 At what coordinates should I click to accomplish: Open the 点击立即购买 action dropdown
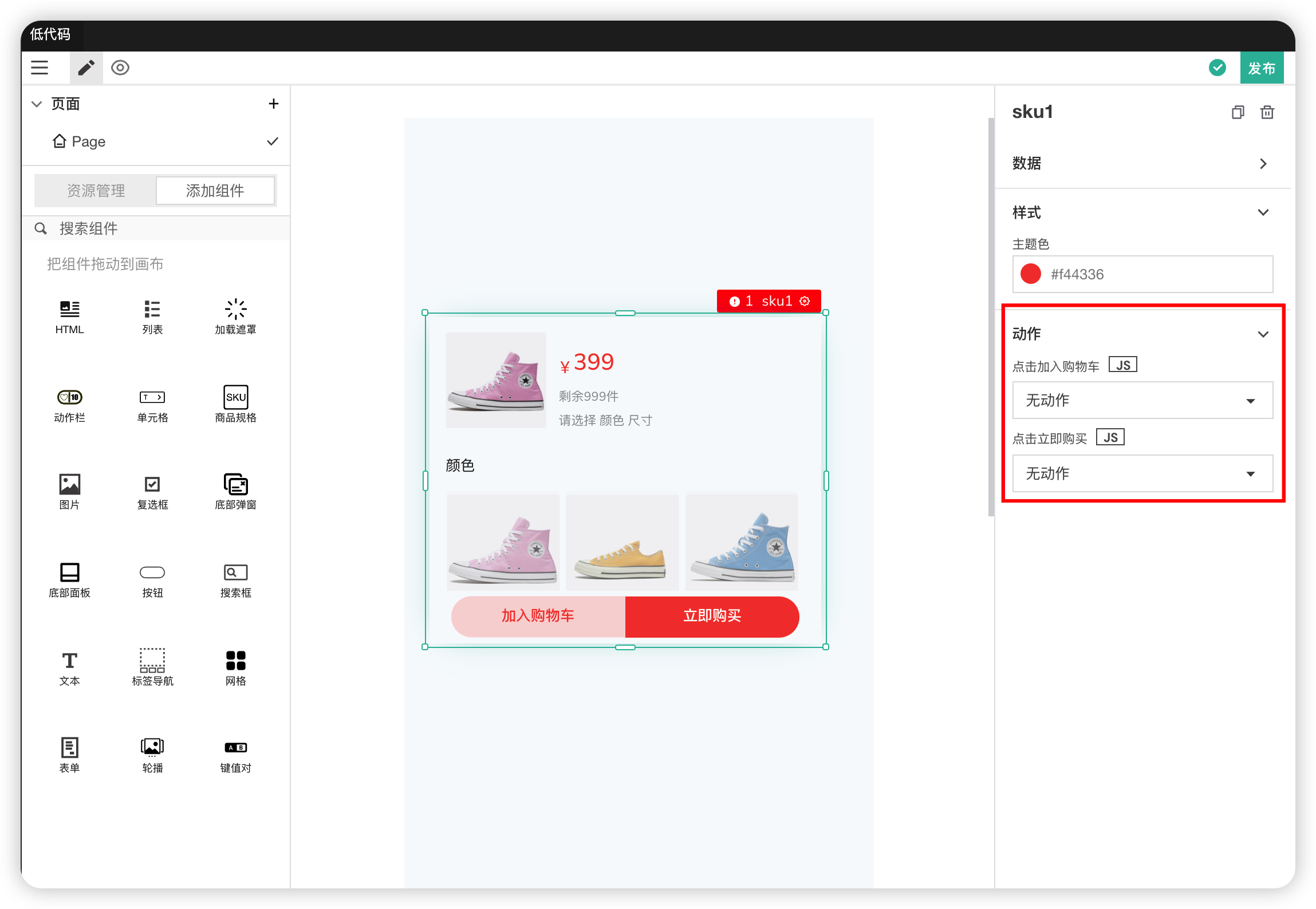(1142, 473)
